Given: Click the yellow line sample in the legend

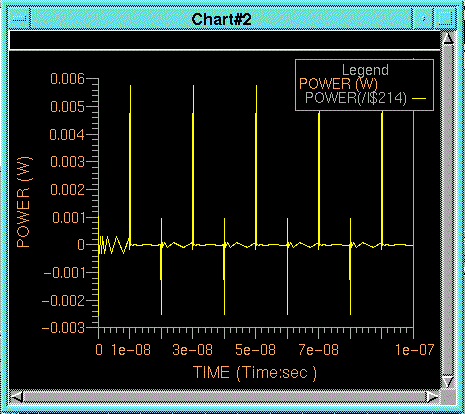Looking at the screenshot, I should pos(419,99).
